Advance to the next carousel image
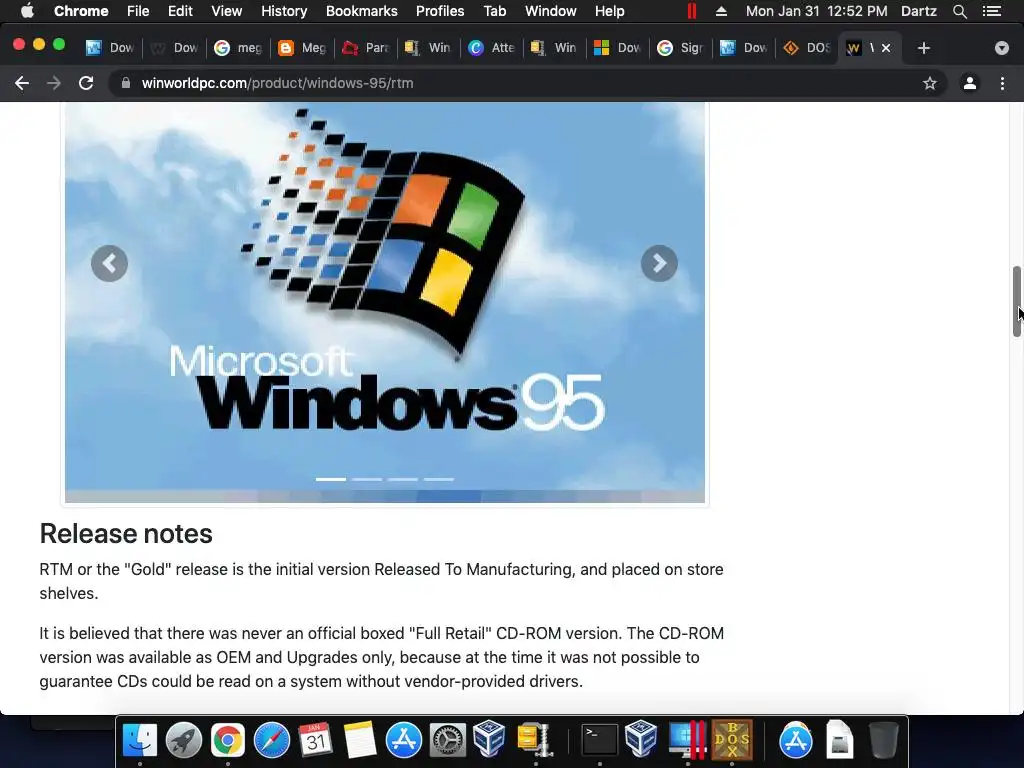The image size is (1024, 768). 660,264
